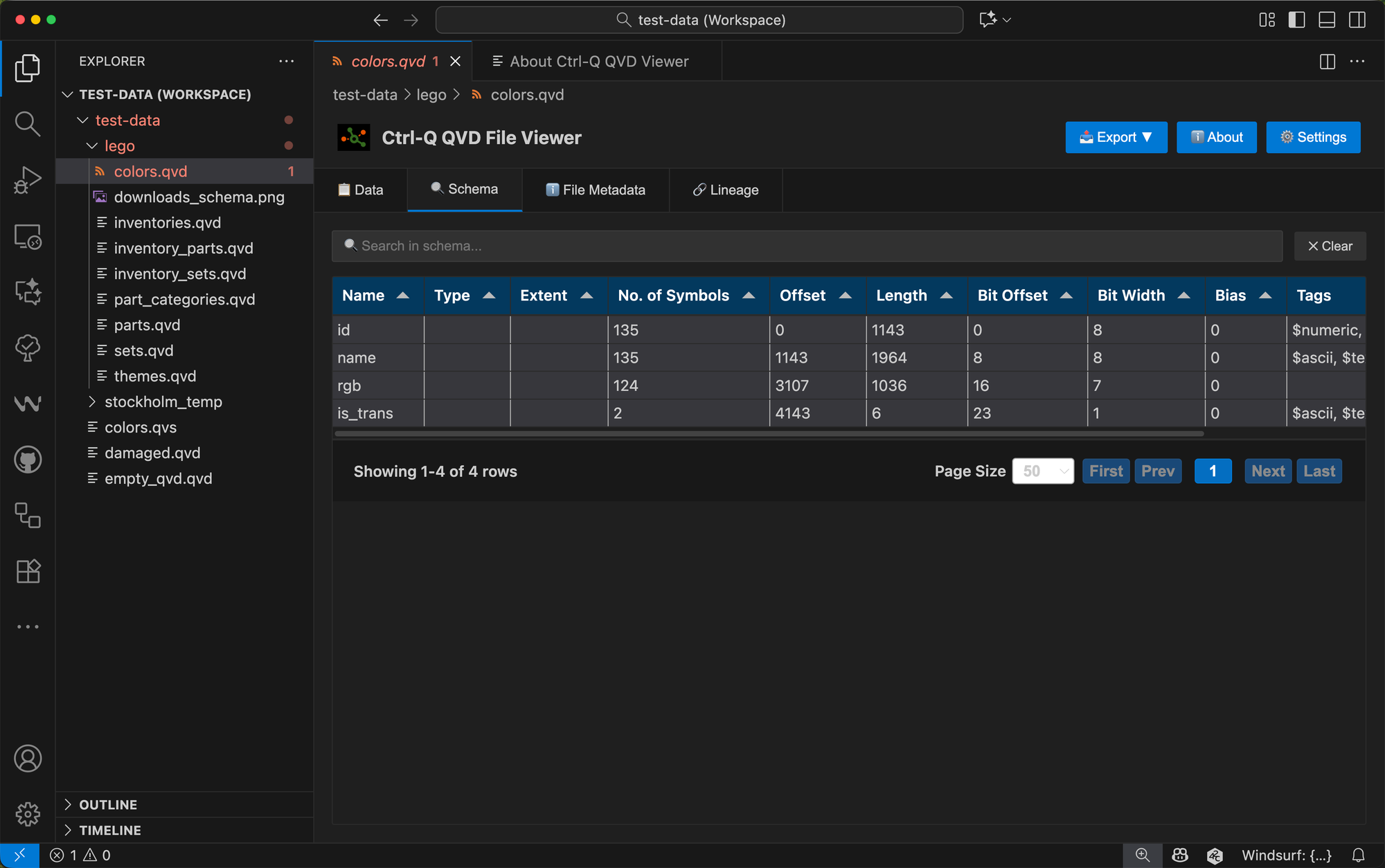
Task: Open the GitHub icon in activity bar
Action: (x=28, y=460)
